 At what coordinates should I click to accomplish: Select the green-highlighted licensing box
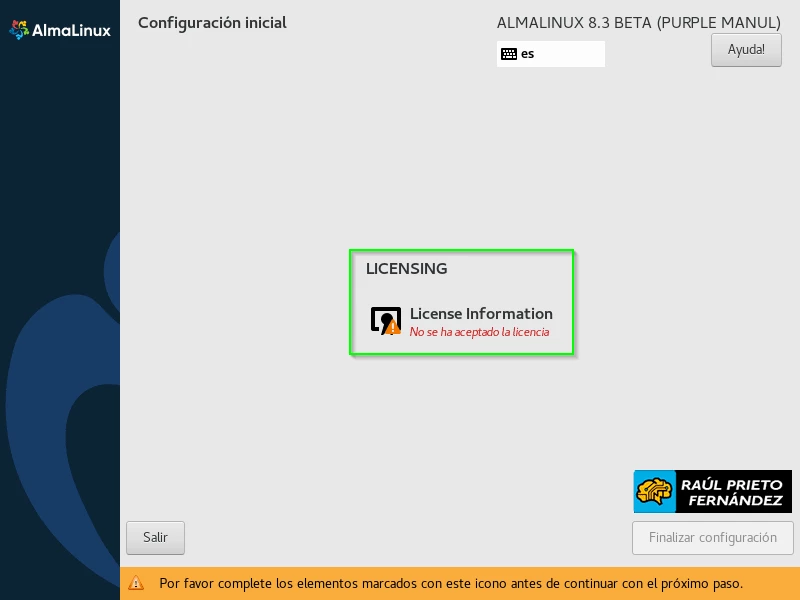coord(462,301)
